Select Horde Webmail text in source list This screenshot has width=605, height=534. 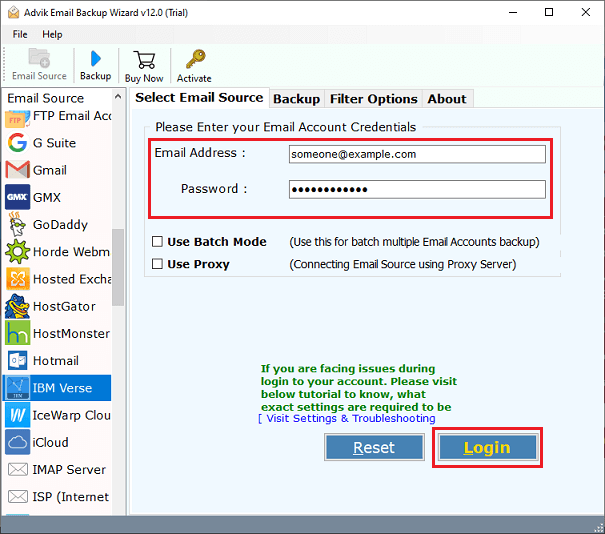(x=72, y=252)
